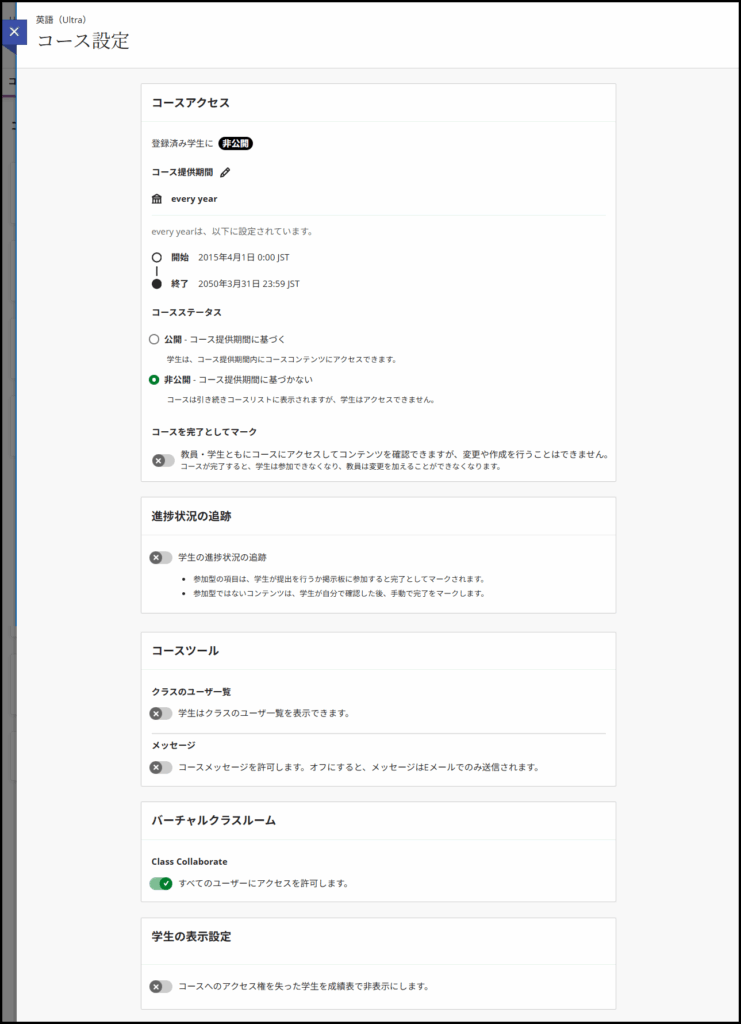Click the end date 2050年3月31日 text
Screen dimensions: 741x1024
tap(248, 284)
